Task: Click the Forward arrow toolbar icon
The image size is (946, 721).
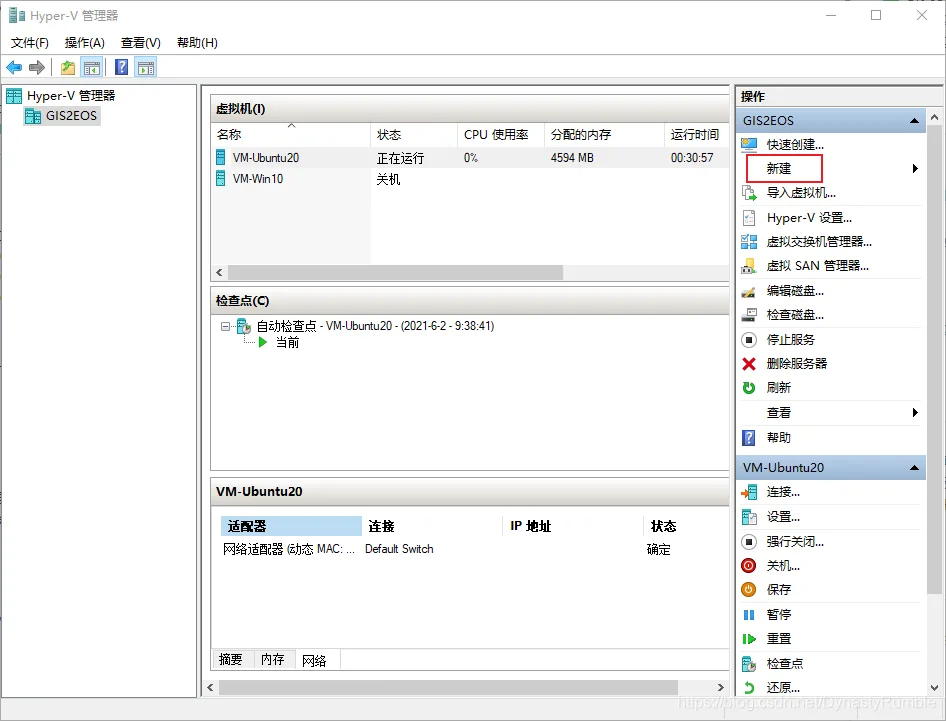Action: click(x=37, y=68)
